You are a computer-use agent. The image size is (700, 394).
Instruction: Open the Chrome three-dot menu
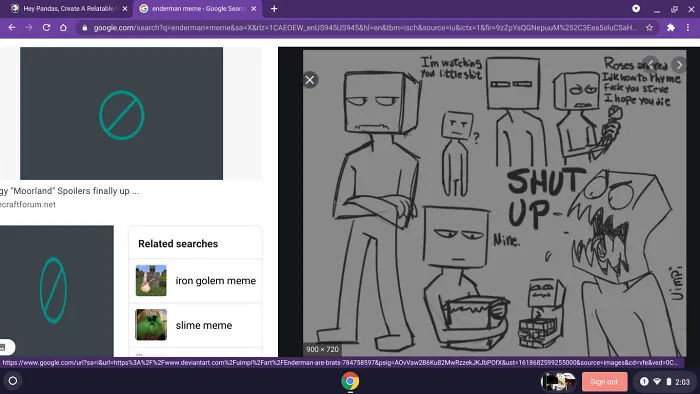tap(688, 28)
